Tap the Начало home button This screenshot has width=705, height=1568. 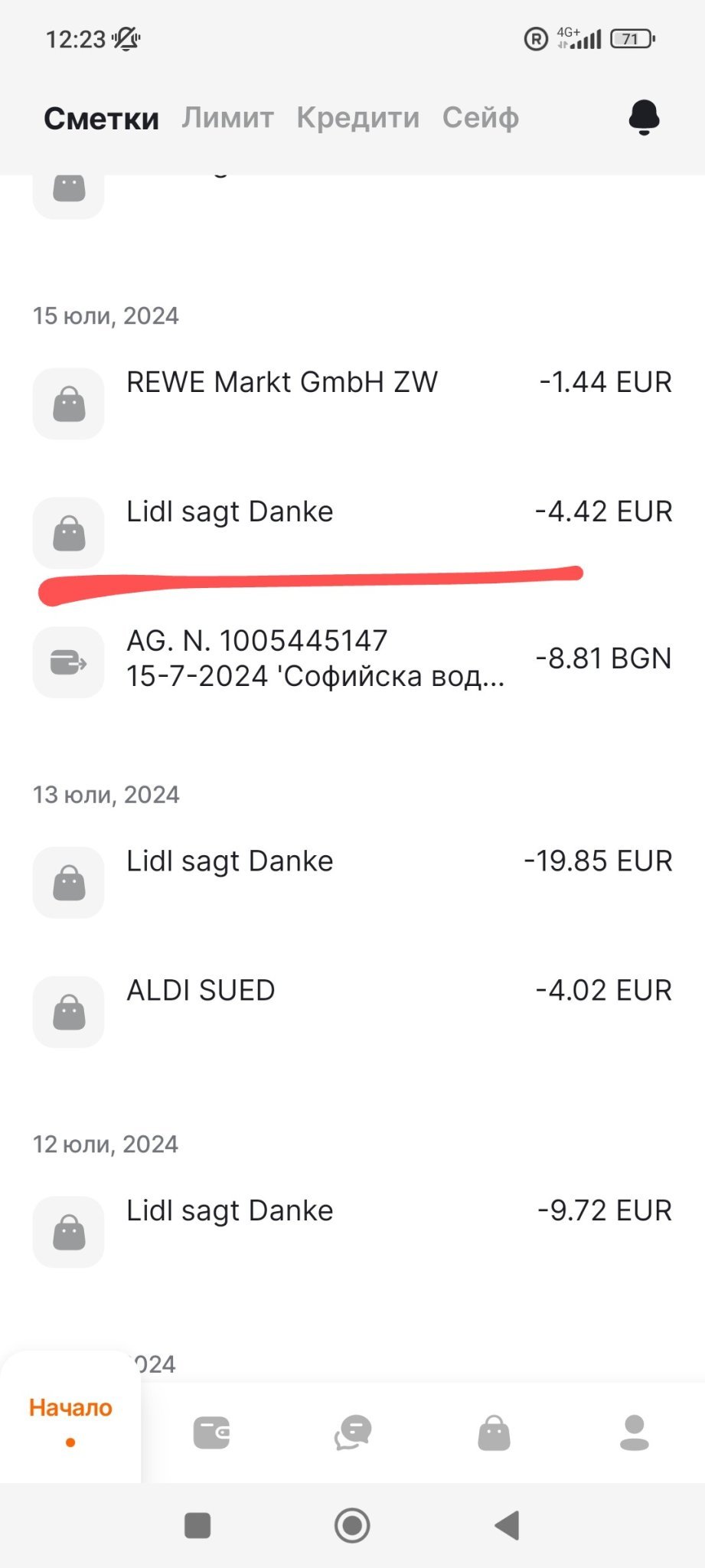[70, 1417]
